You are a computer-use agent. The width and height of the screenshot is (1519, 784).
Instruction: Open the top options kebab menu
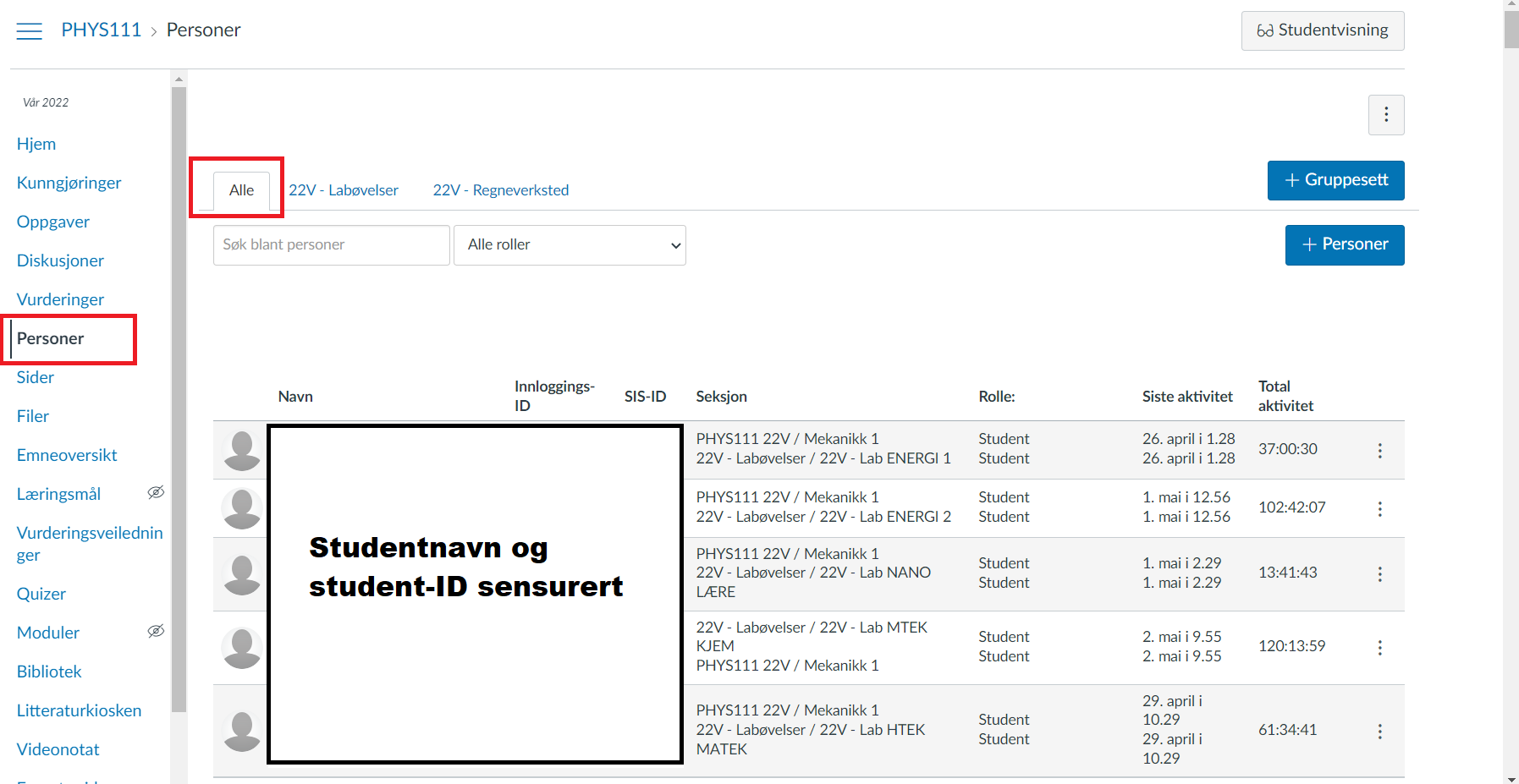(x=1386, y=115)
